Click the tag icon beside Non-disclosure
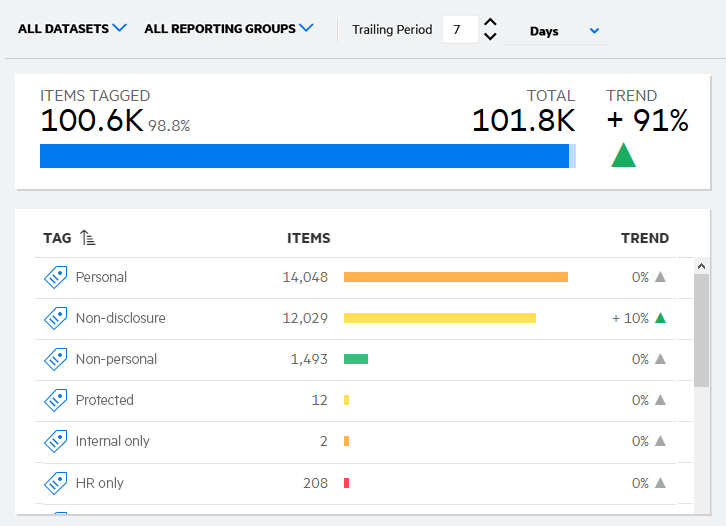 [55, 318]
